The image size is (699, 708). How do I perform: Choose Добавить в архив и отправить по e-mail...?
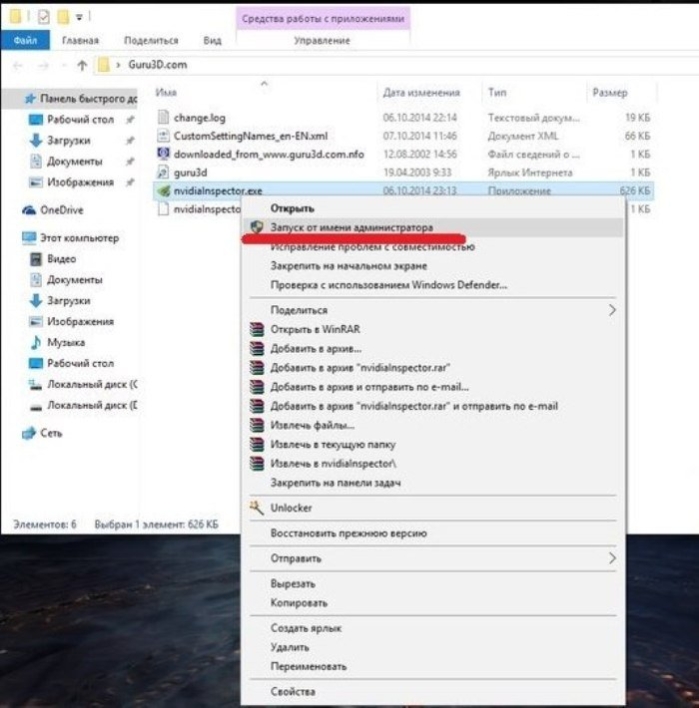click(x=434, y=387)
